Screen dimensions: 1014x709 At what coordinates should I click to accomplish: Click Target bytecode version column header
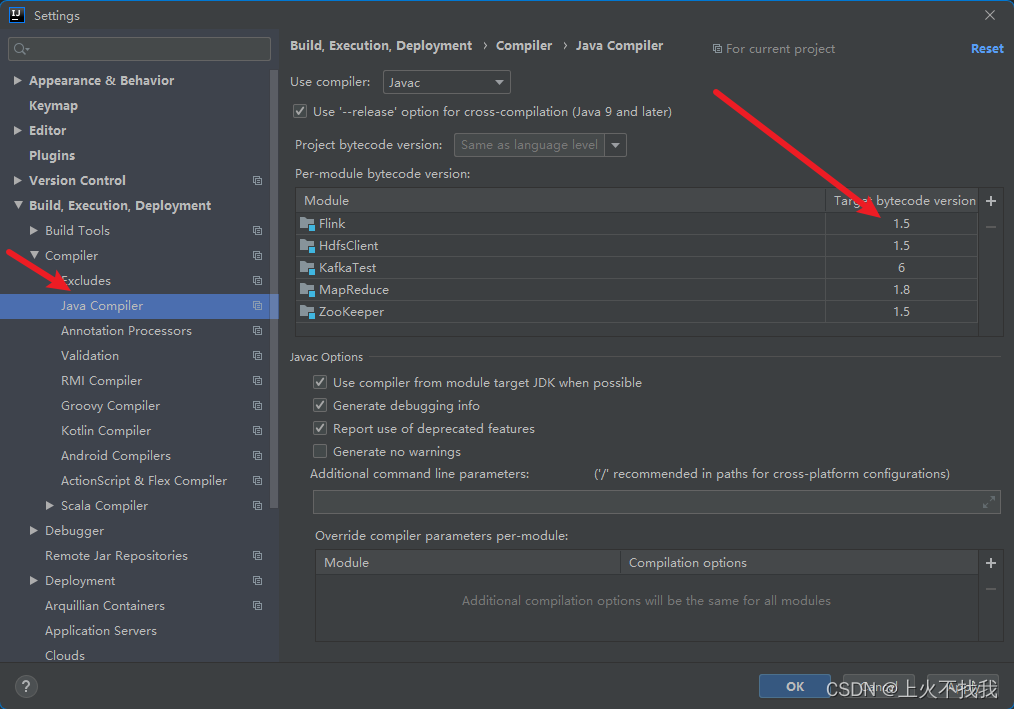click(x=901, y=201)
